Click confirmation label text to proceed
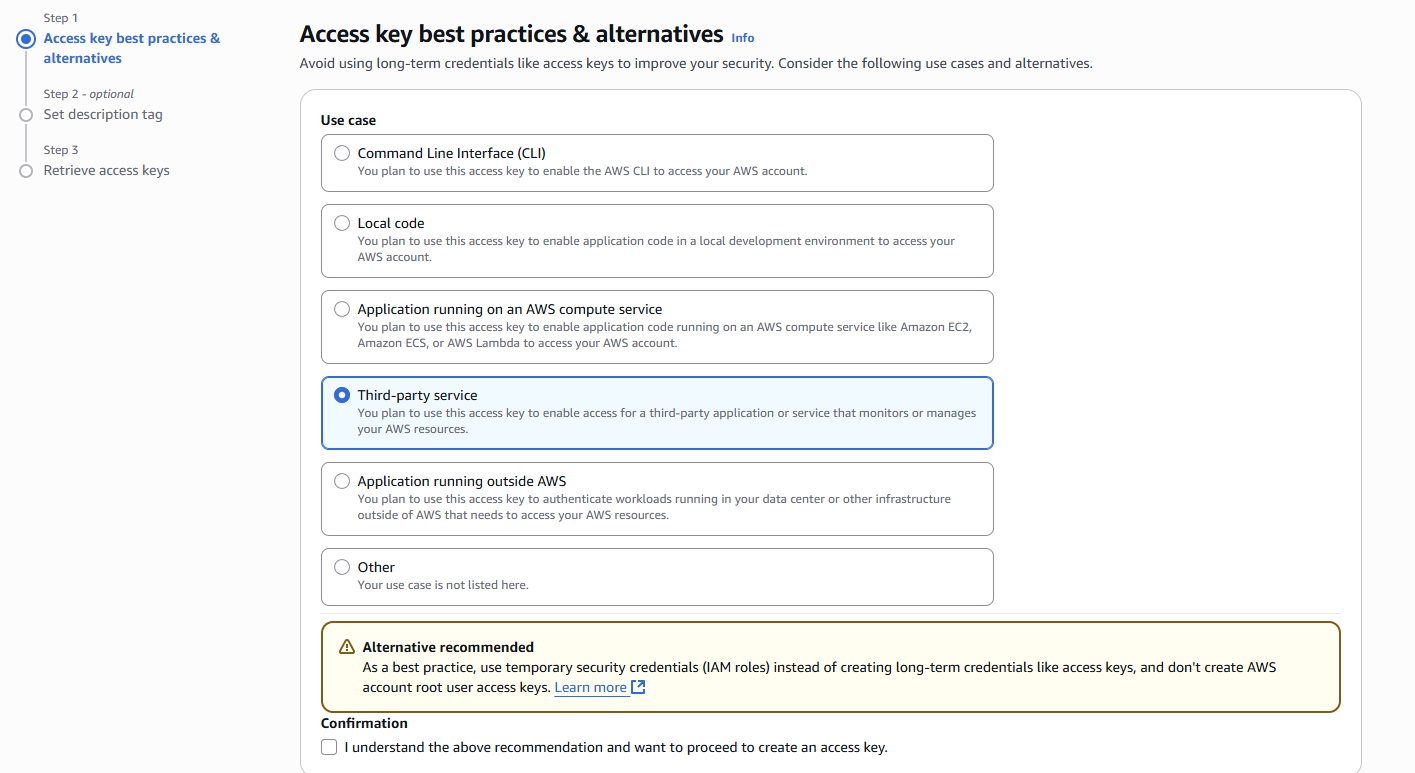Image resolution: width=1415 pixels, height=773 pixels. 616,747
